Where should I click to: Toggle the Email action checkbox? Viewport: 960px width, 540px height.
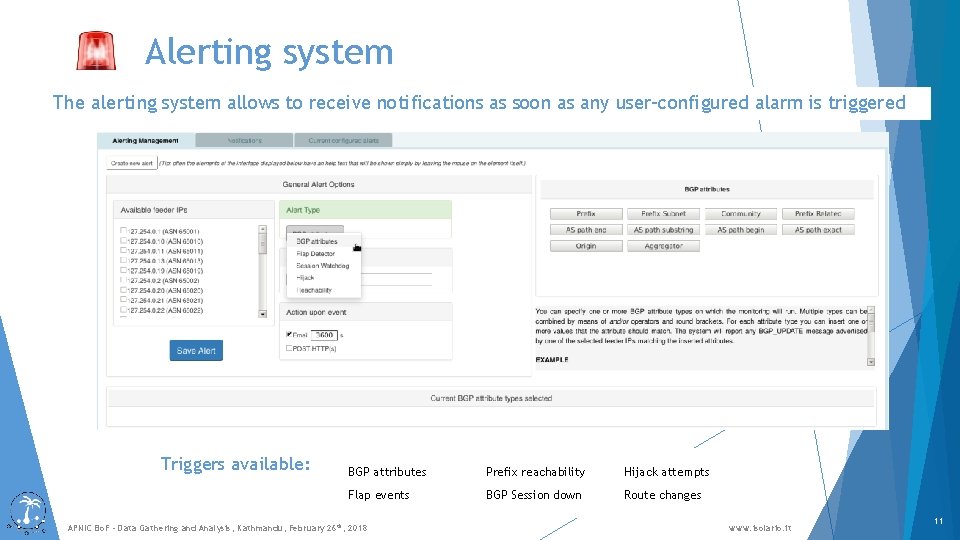pyautogui.click(x=289, y=334)
